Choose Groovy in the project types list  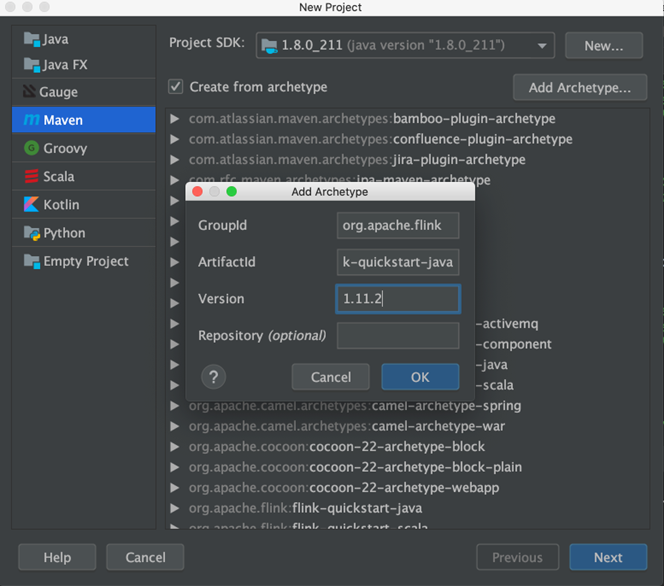tap(84, 148)
